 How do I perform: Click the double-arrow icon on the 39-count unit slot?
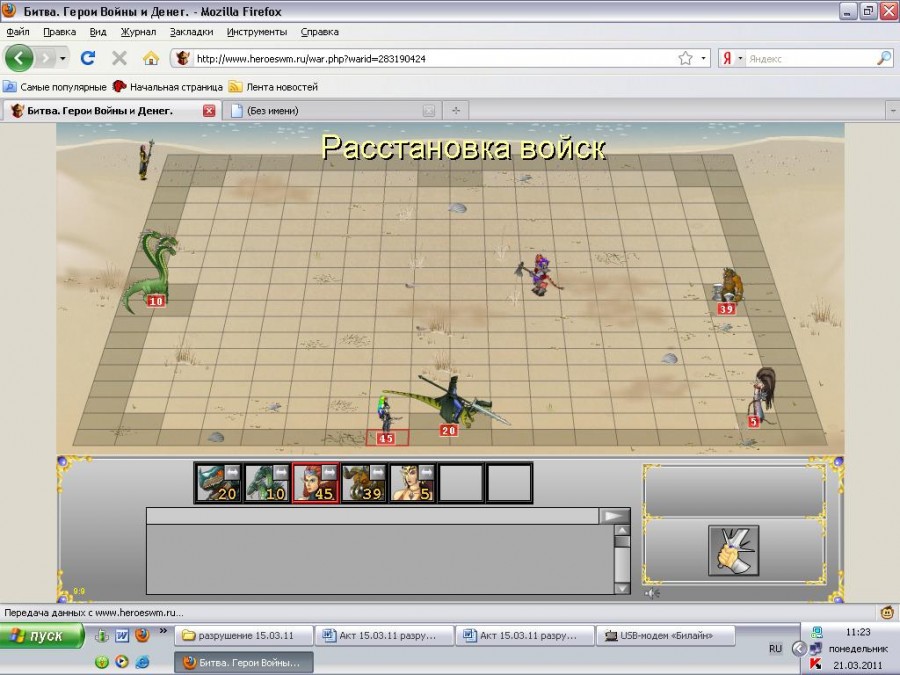[377, 472]
